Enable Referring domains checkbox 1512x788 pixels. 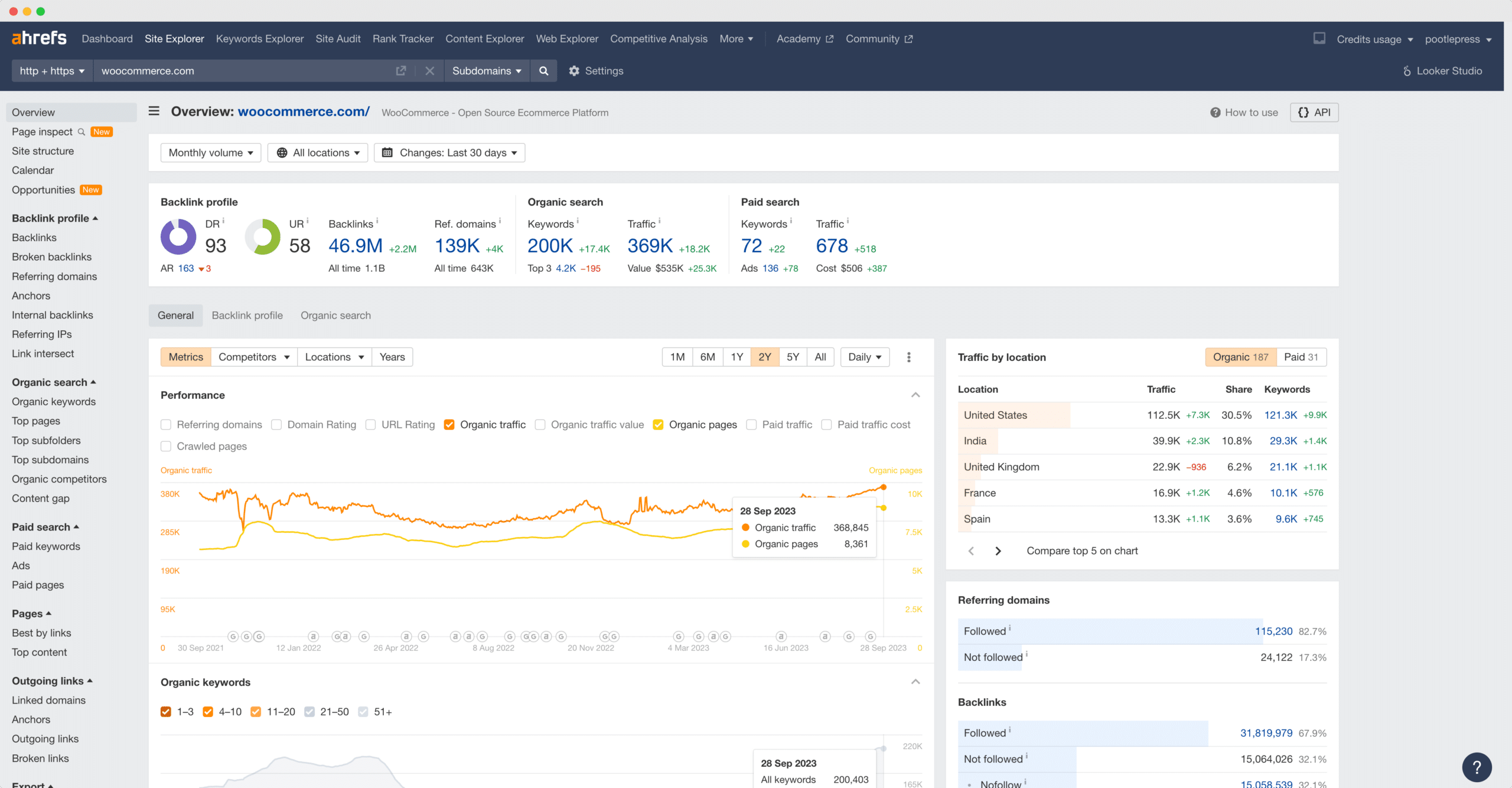coord(166,425)
